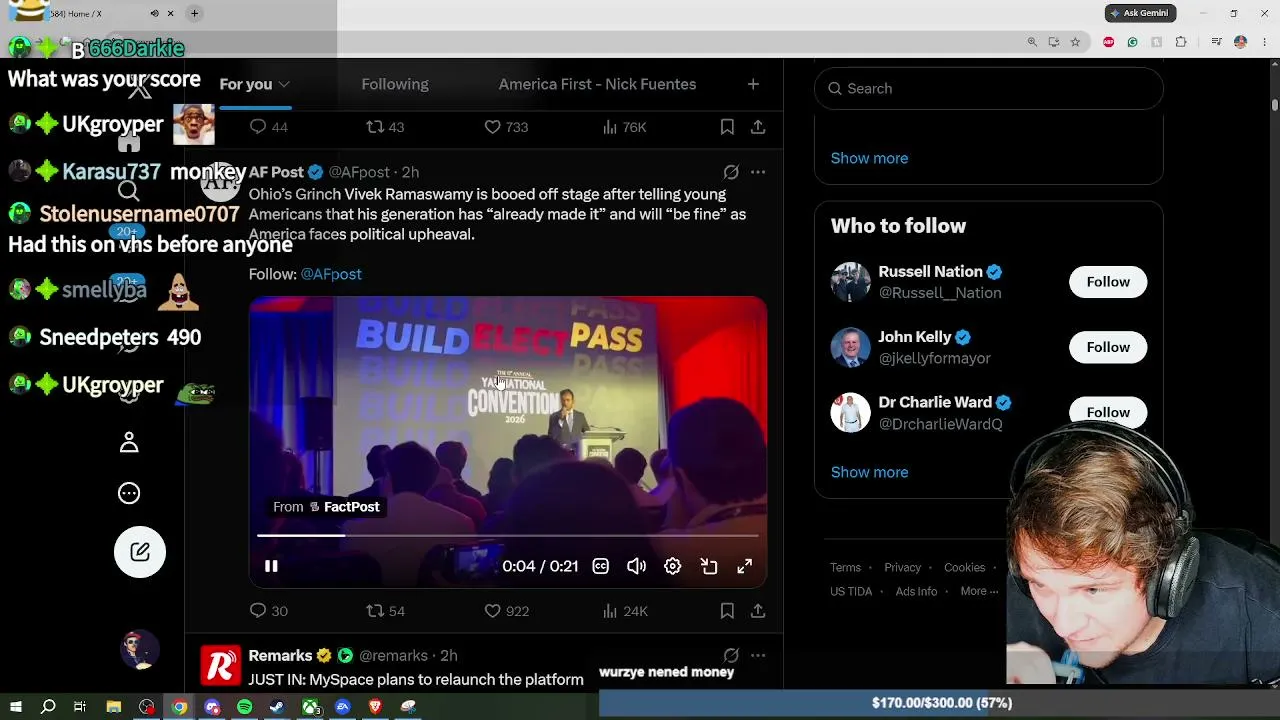Click the X search field
The height and width of the screenshot is (720, 1280).
(989, 88)
